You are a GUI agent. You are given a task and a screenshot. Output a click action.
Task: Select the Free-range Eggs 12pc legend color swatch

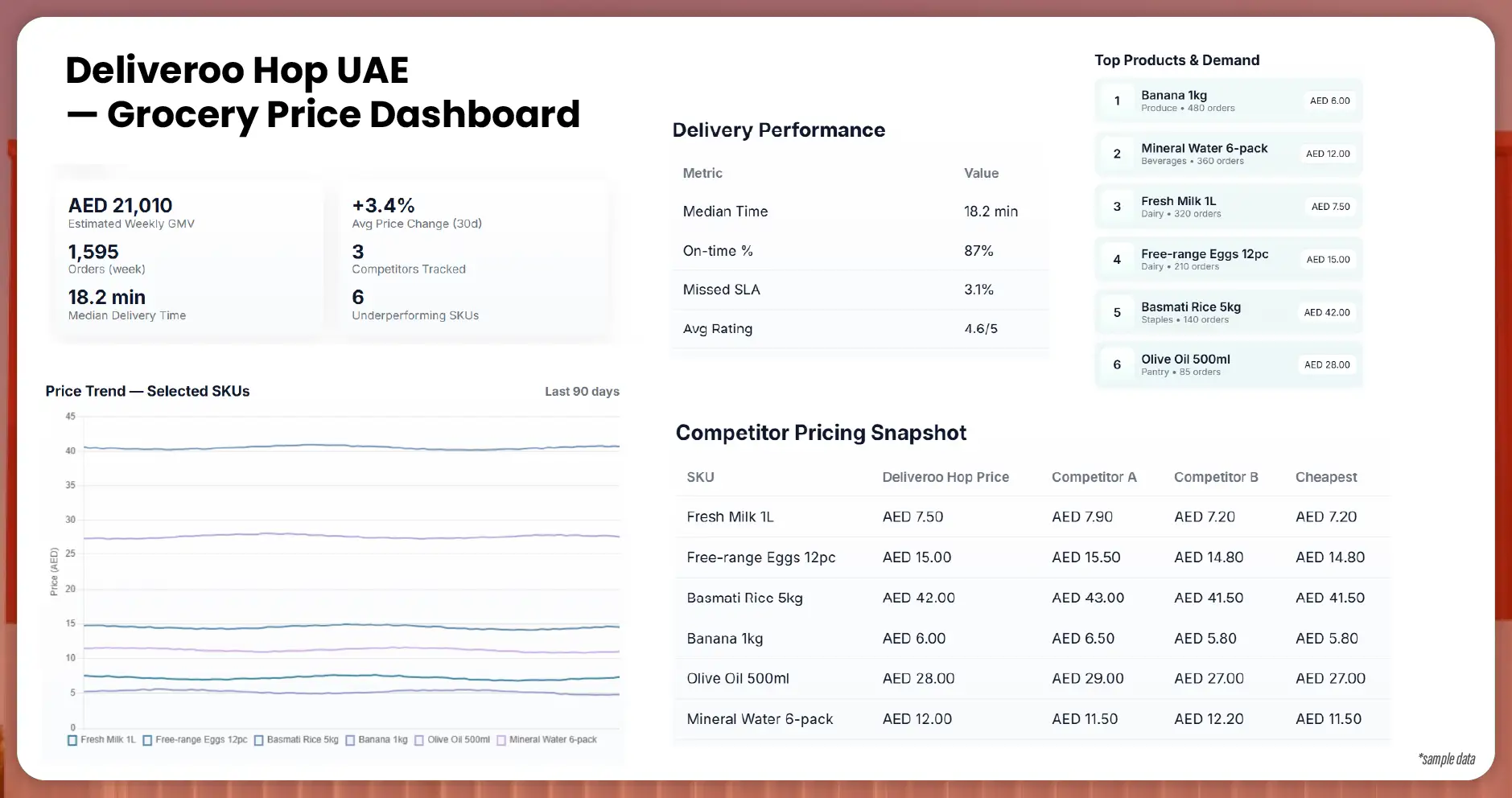[146, 738]
